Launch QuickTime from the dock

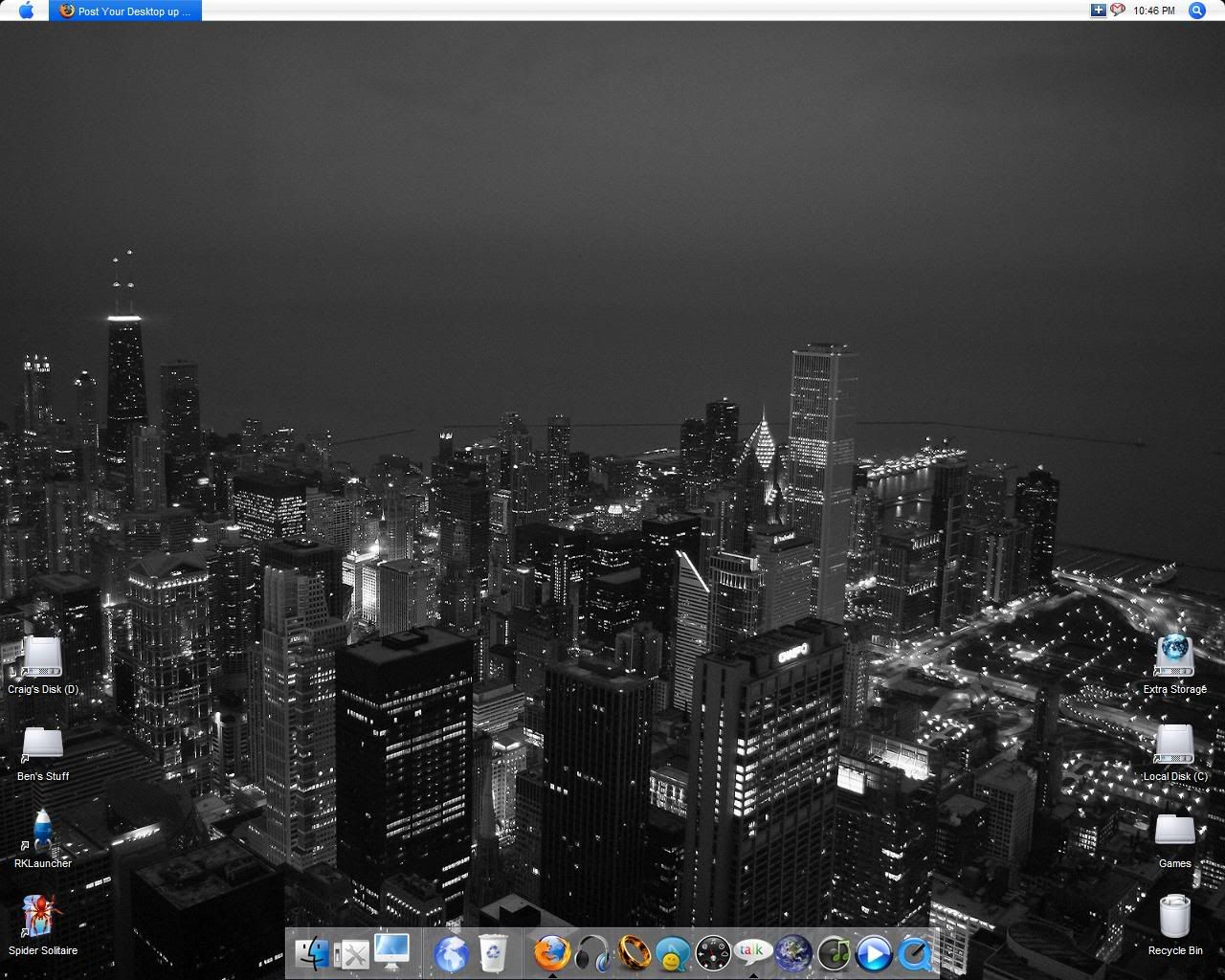[x=915, y=953]
